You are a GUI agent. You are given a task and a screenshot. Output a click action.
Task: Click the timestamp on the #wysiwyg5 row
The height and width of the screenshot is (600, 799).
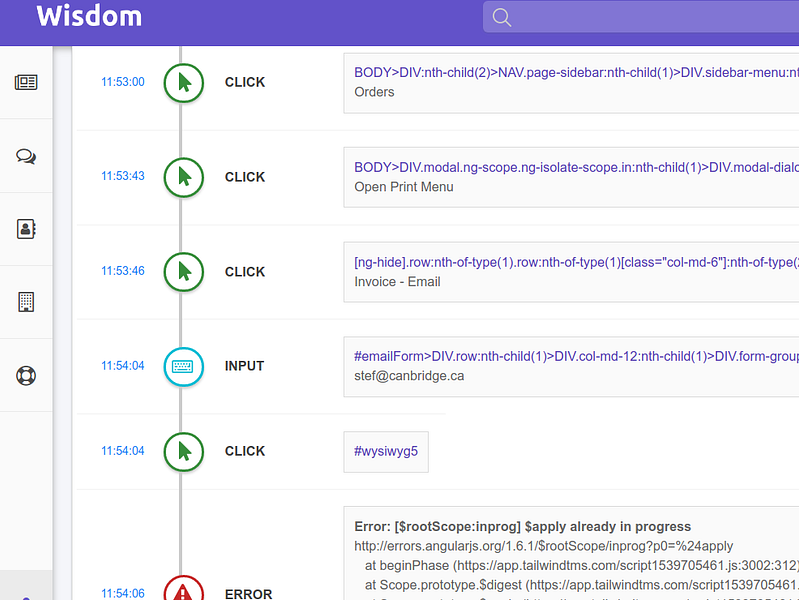123,451
